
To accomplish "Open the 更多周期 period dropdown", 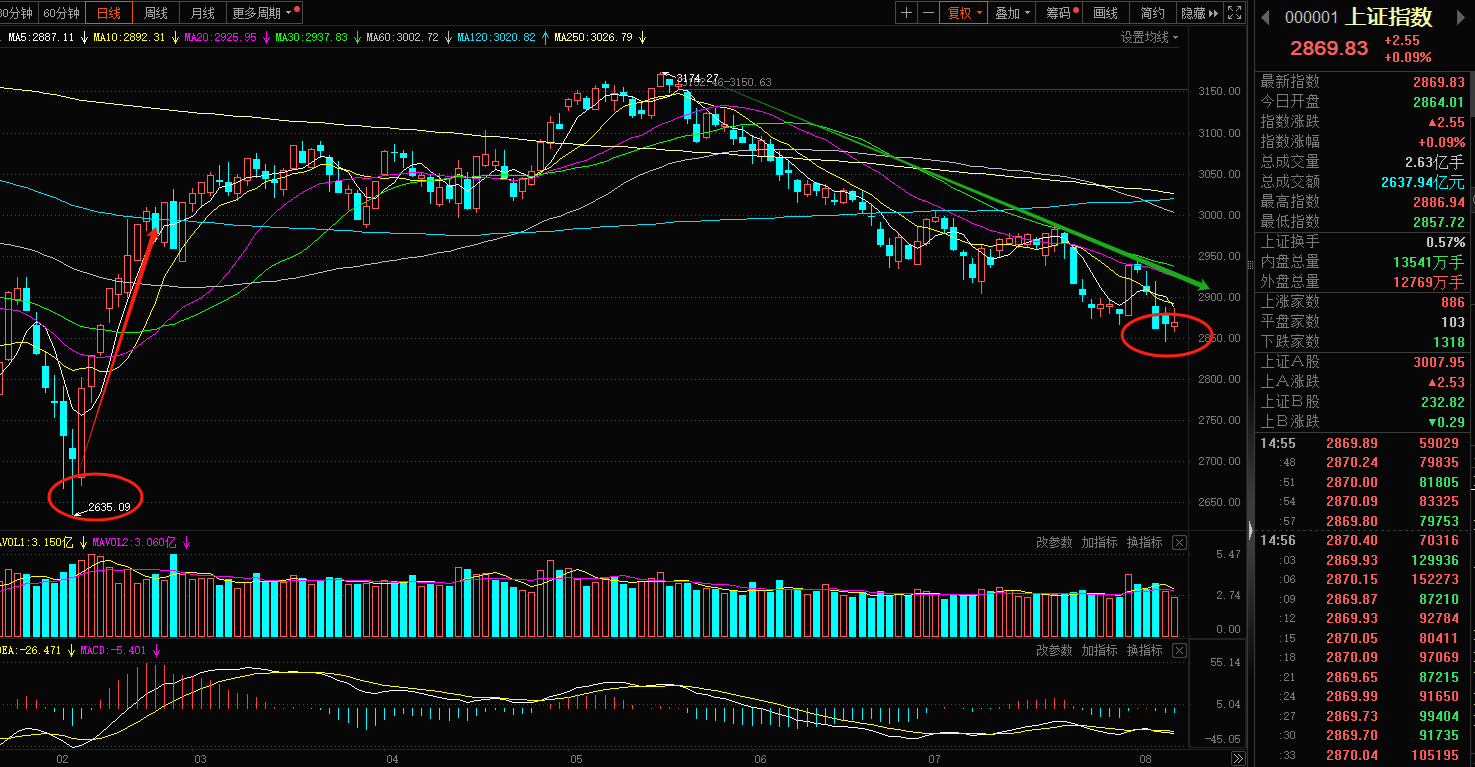I will [x=265, y=13].
